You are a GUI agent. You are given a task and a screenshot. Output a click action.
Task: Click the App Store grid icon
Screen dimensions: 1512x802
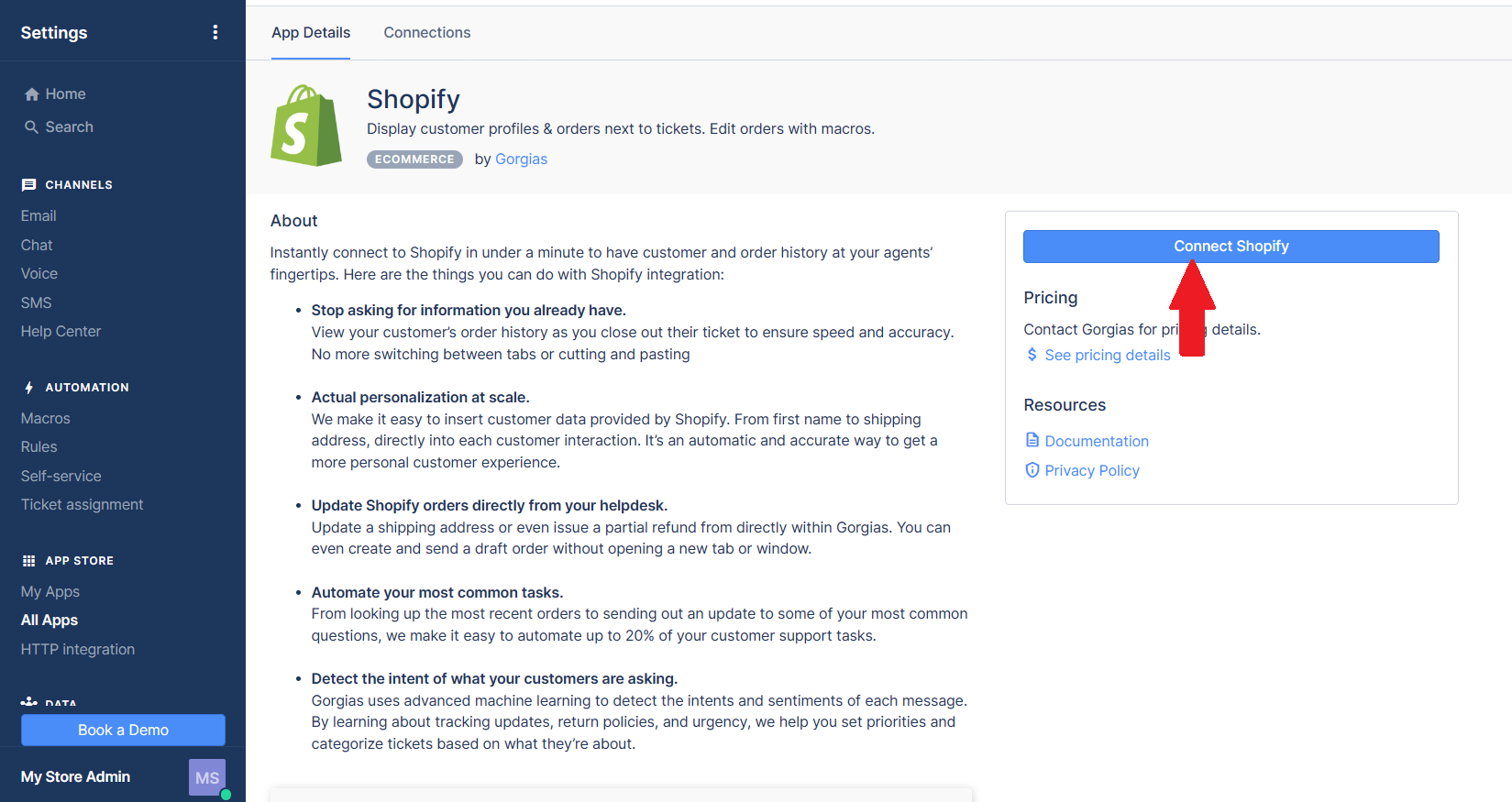point(29,561)
